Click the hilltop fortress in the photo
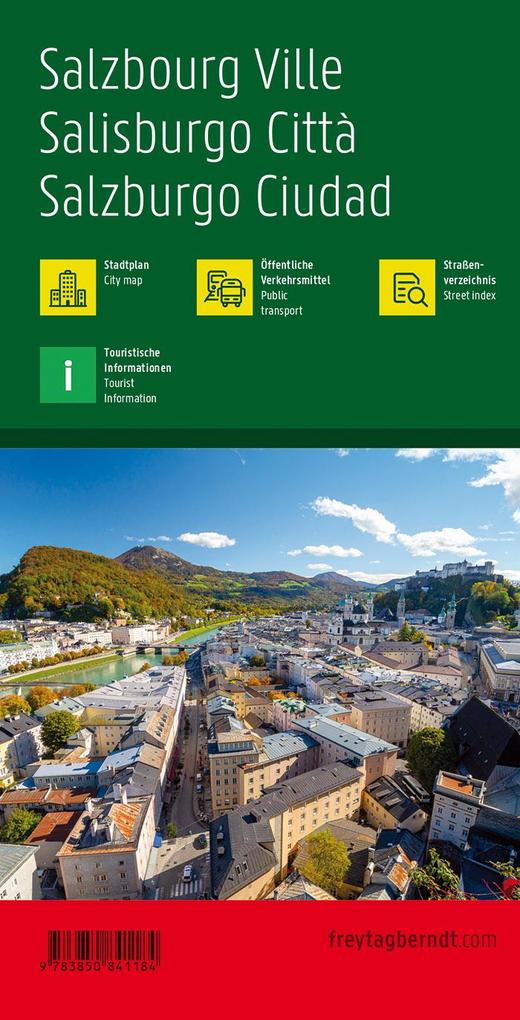The width and height of the screenshot is (520, 1020). 455,570
